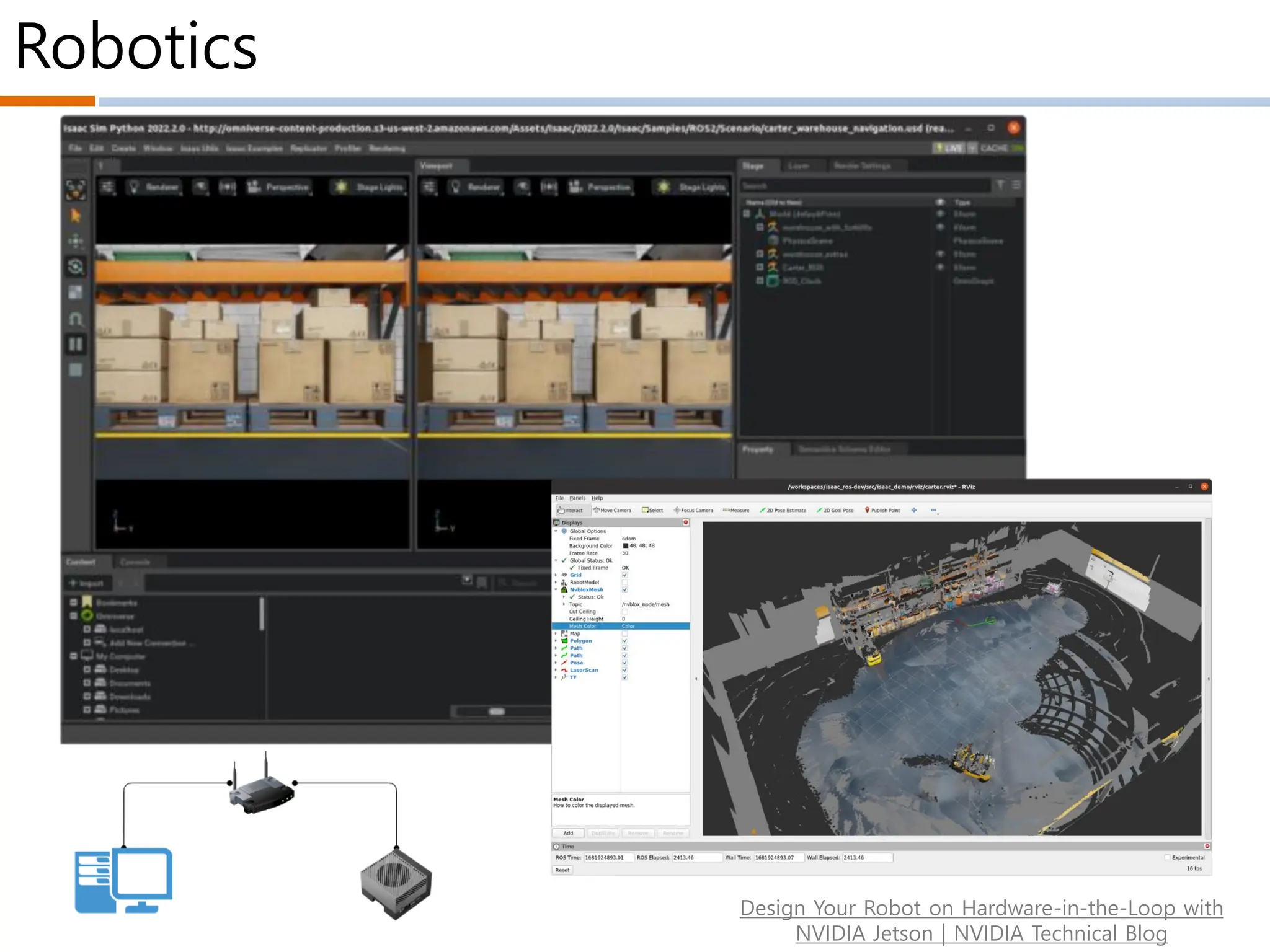This screenshot has height=952, width=1270.
Task: Toggle the snap magnet icon in Isaac Sim sidebar
Action: [76, 319]
